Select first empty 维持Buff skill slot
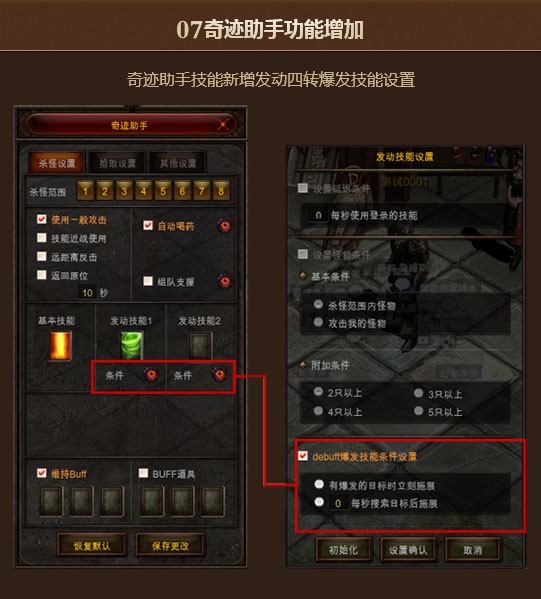Image resolution: width=541 pixels, height=599 pixels. [x=51, y=500]
